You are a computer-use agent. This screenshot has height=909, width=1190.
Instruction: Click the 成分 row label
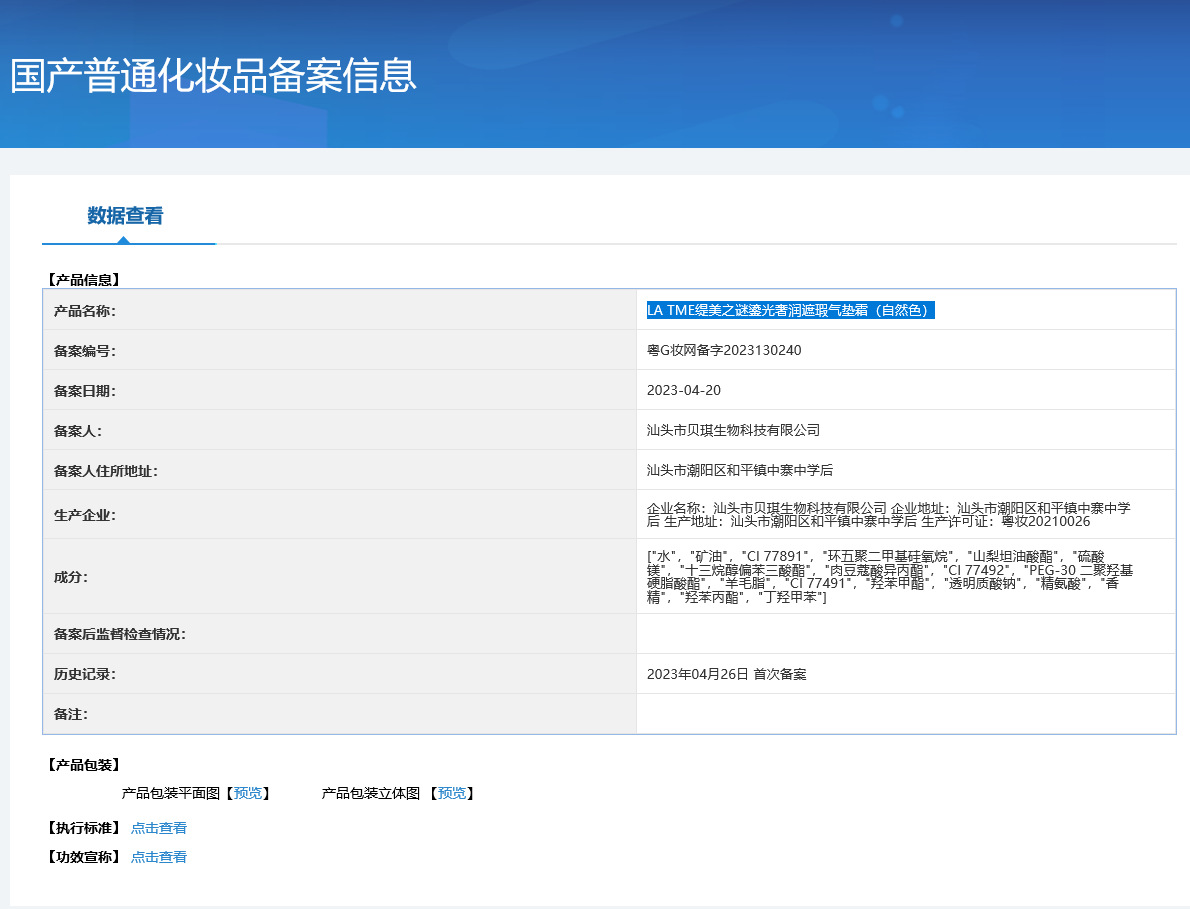coord(71,577)
